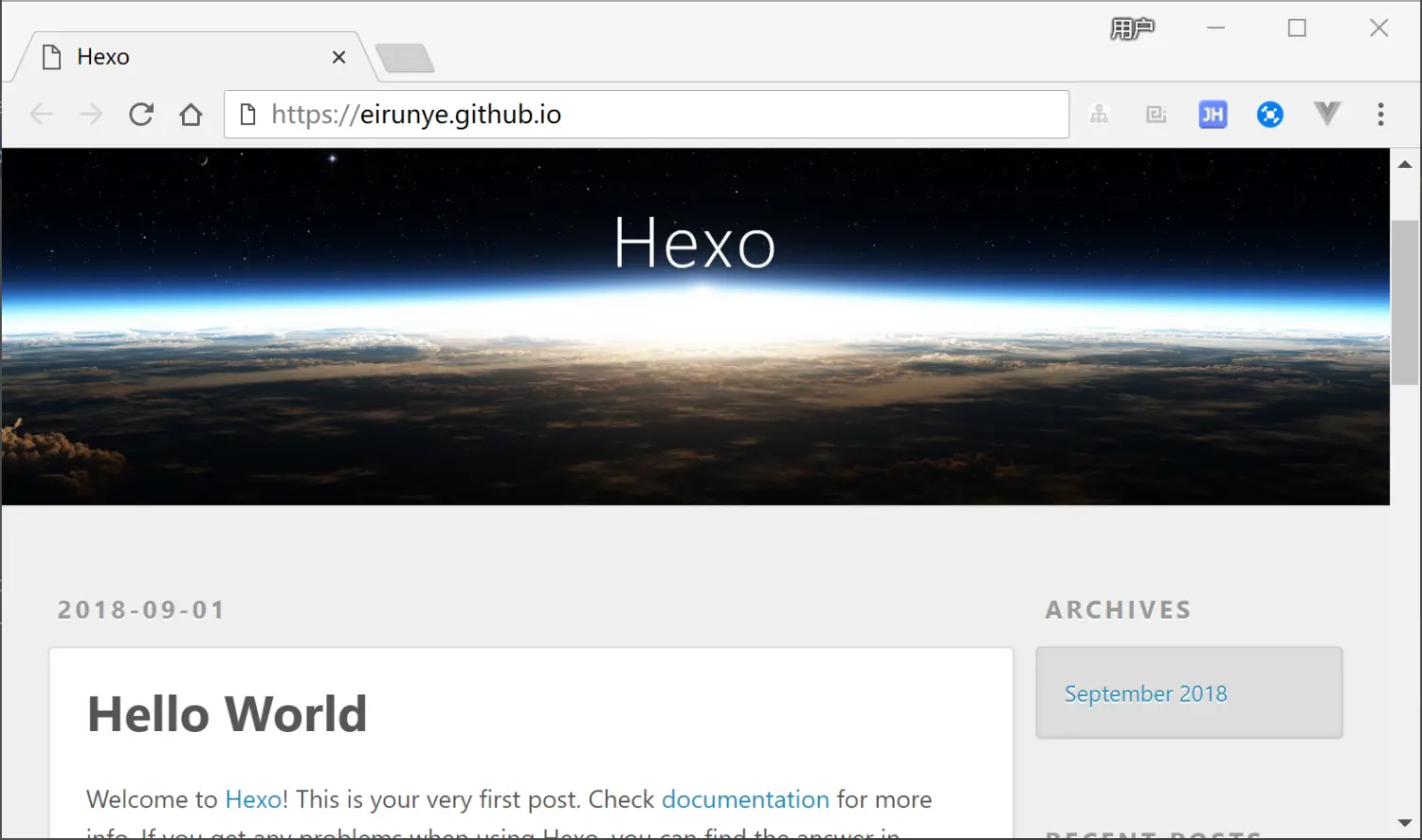Click the Hexo site title in banner
The height and width of the screenshot is (840, 1422).
tap(695, 243)
